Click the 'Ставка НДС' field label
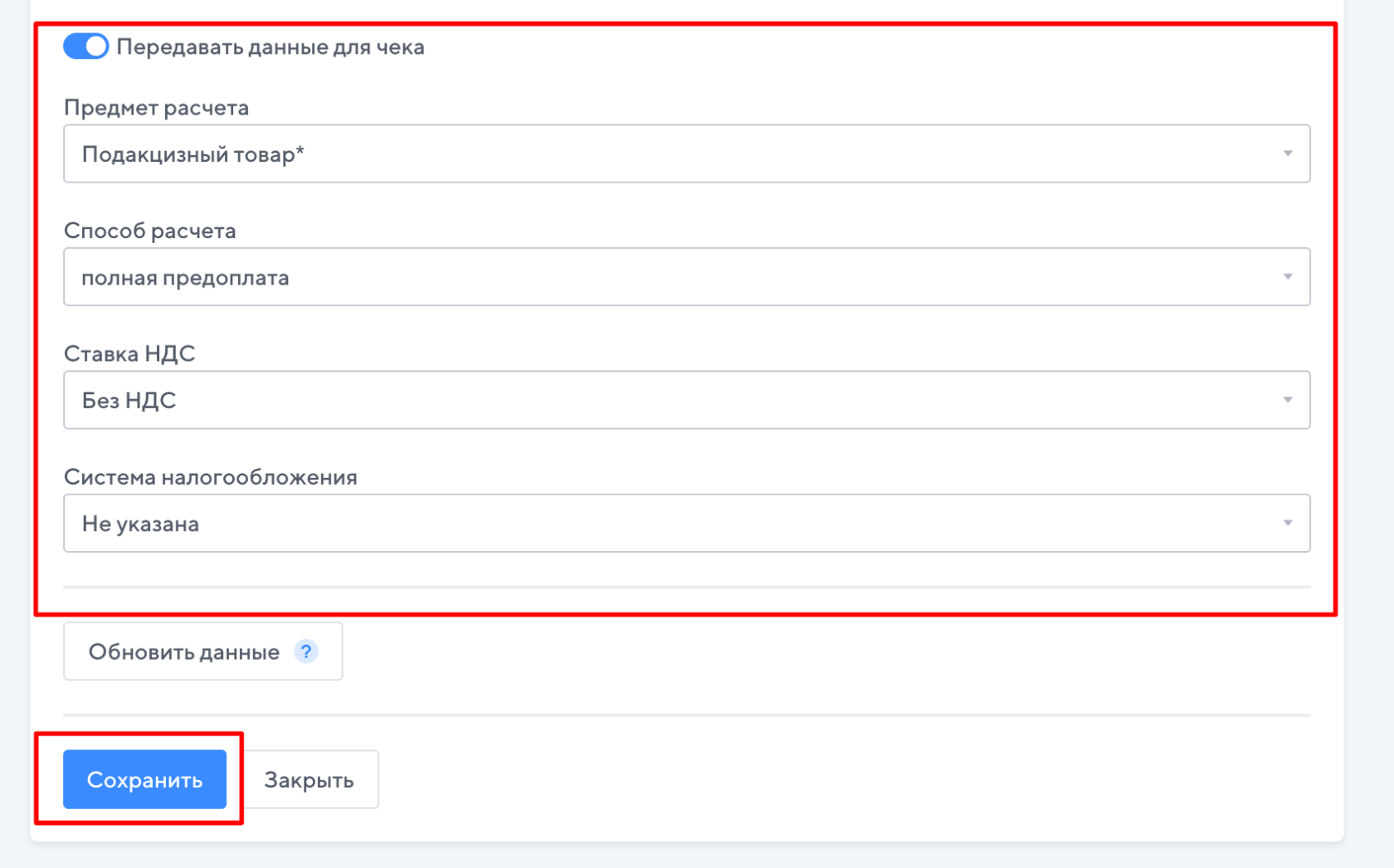This screenshot has height=868, width=1394. pyautogui.click(x=129, y=354)
